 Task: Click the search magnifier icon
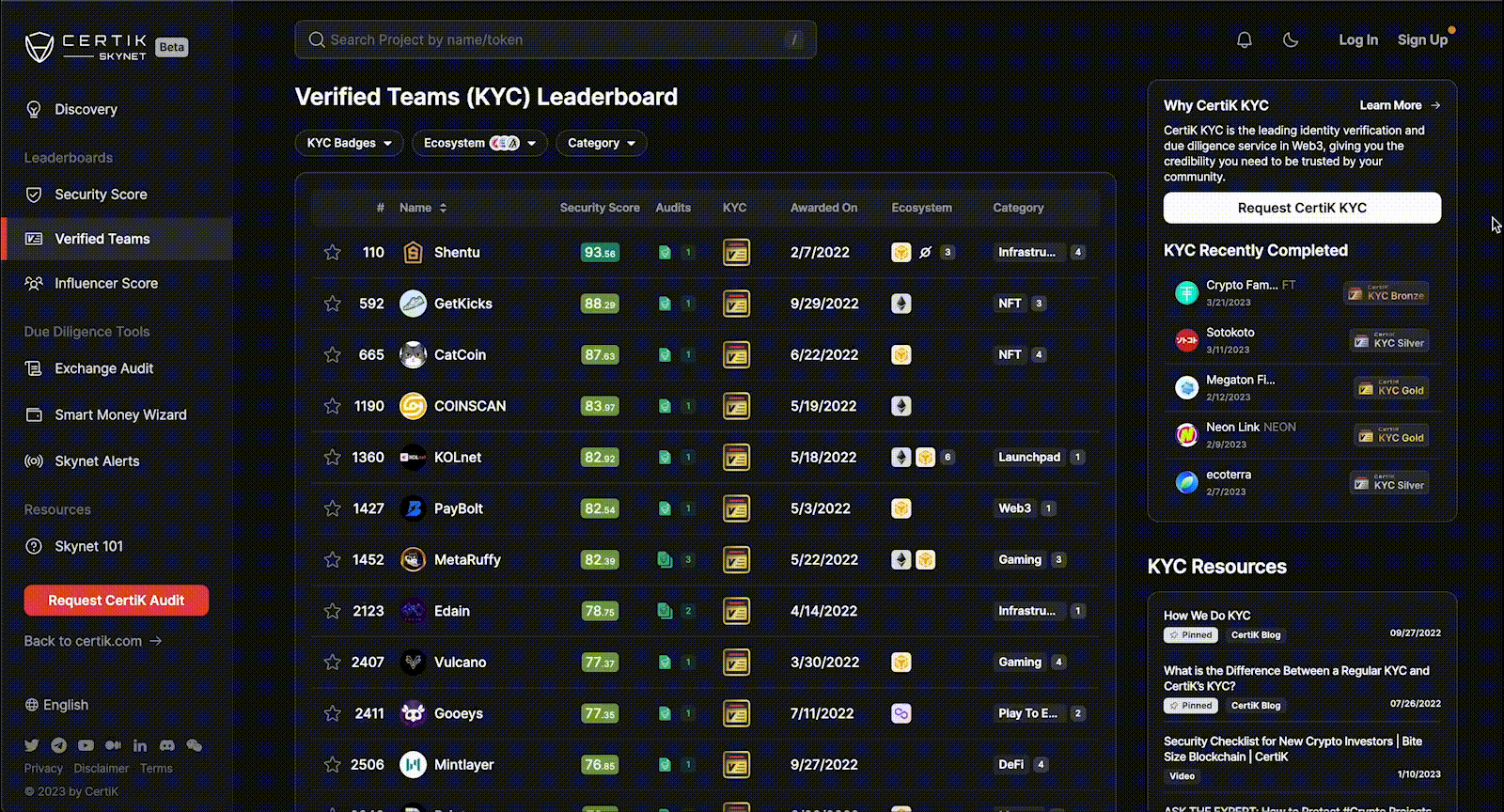pos(317,39)
